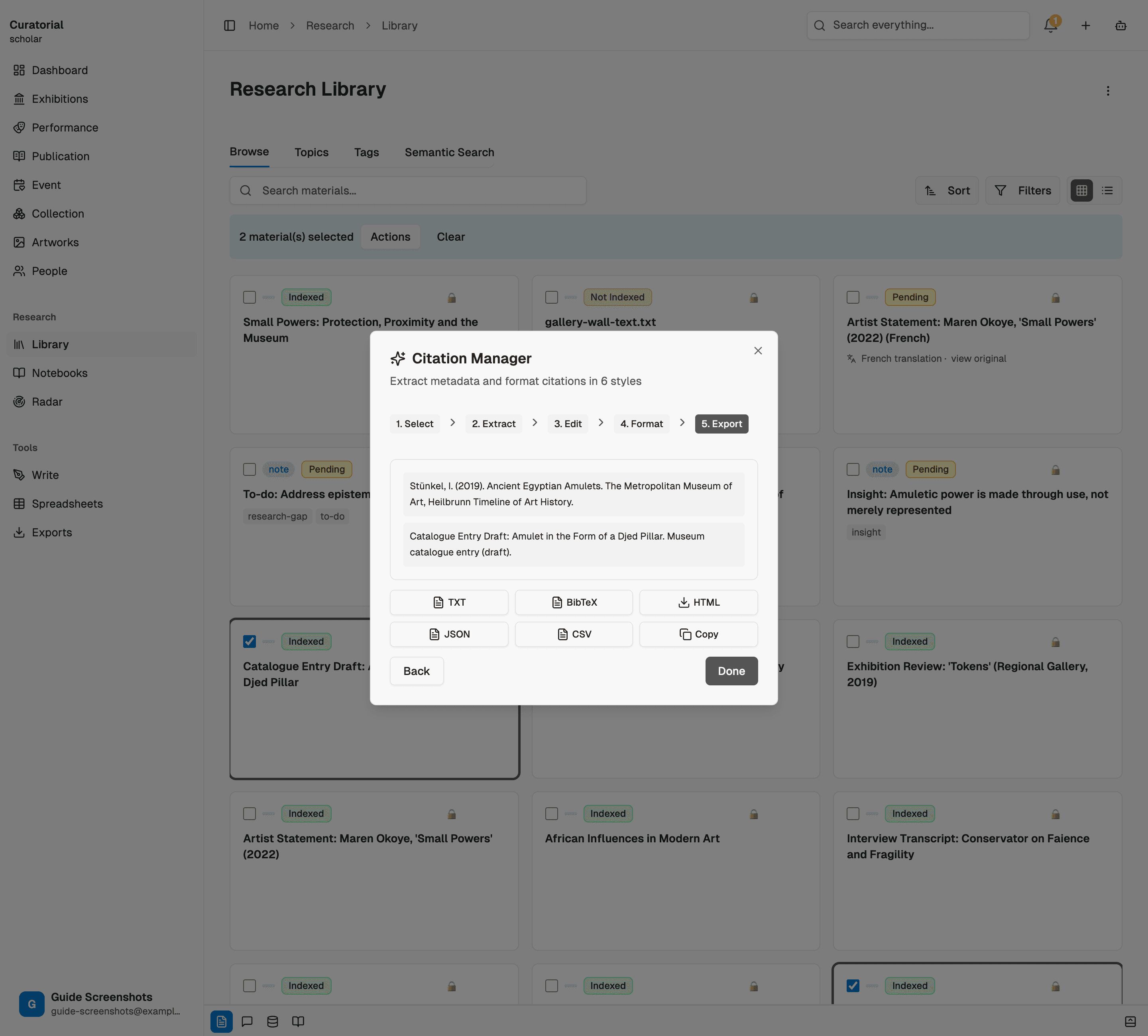Viewport: 1148px width, 1036px height.
Task: Open Notebooks in Research group
Action: click(101, 373)
